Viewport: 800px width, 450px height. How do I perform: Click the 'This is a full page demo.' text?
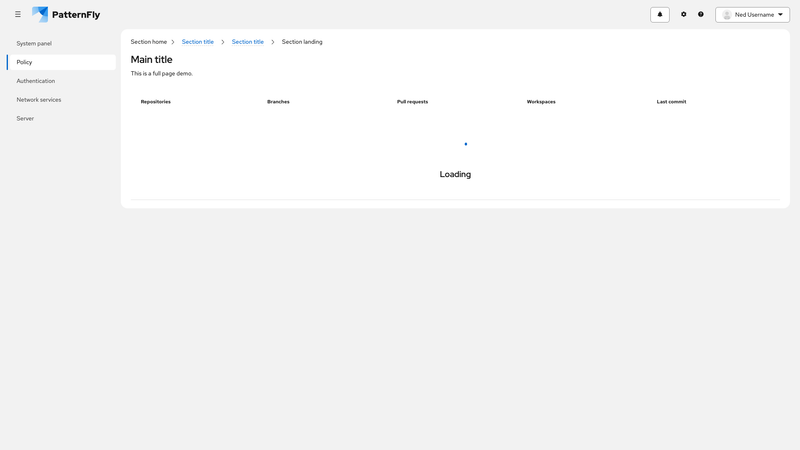coord(162,73)
